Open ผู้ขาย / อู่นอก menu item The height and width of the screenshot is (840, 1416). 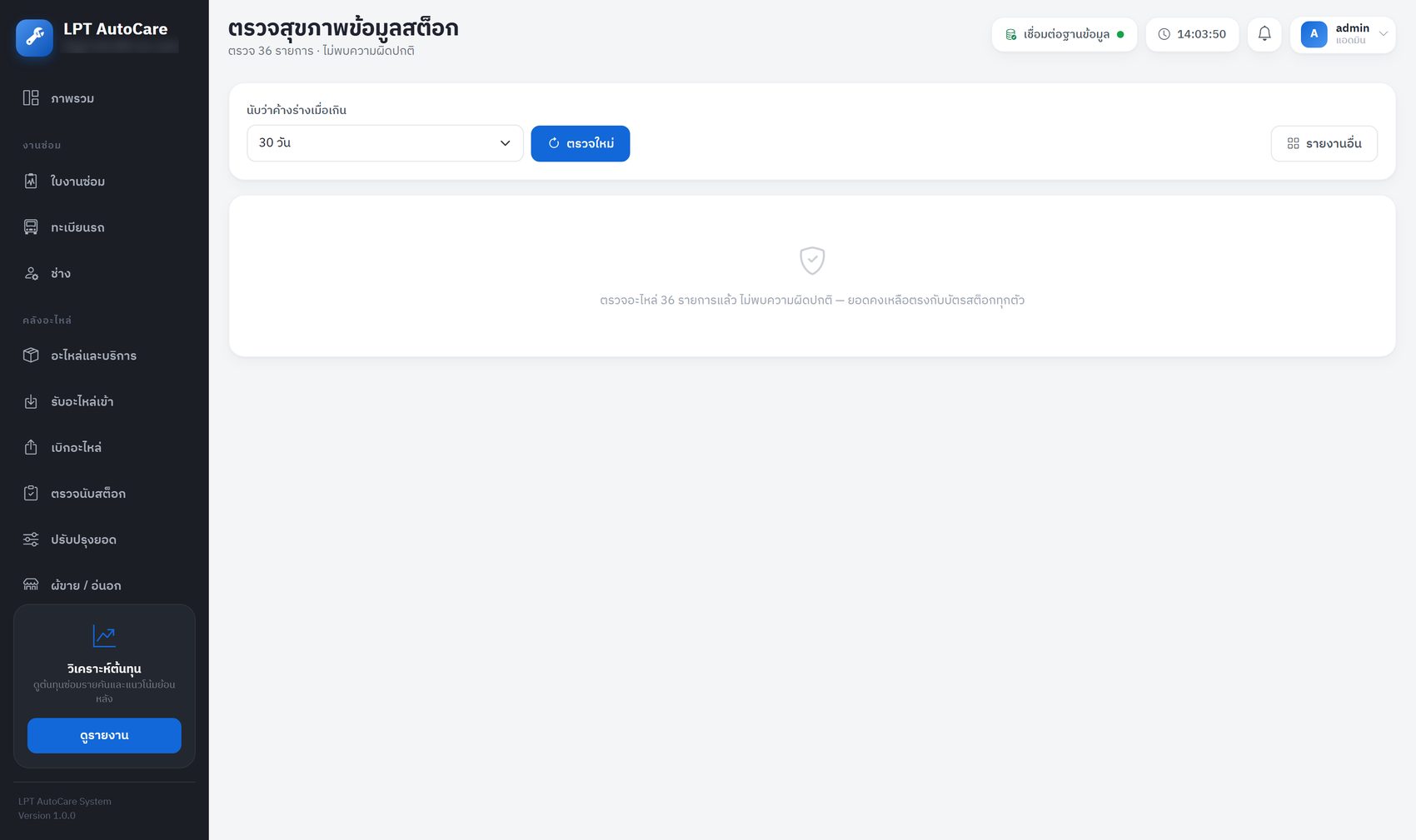(x=104, y=585)
